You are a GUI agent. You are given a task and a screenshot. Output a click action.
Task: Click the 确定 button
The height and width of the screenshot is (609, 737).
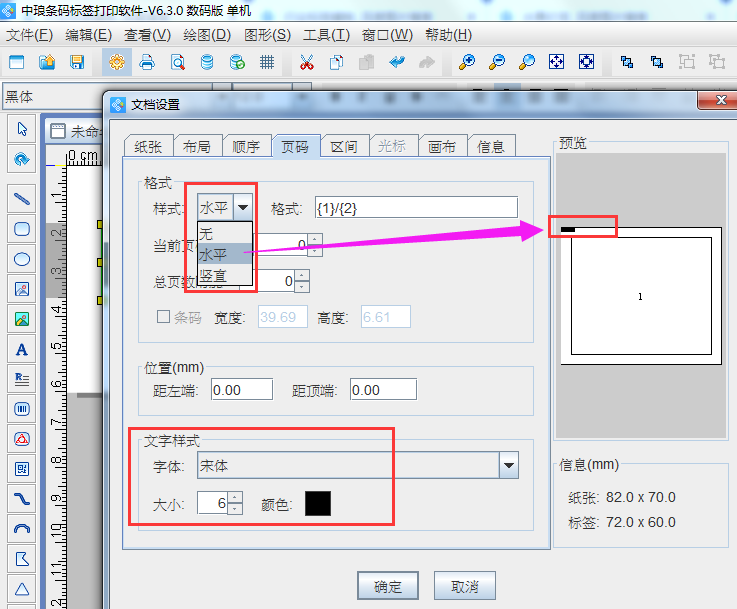click(x=387, y=587)
